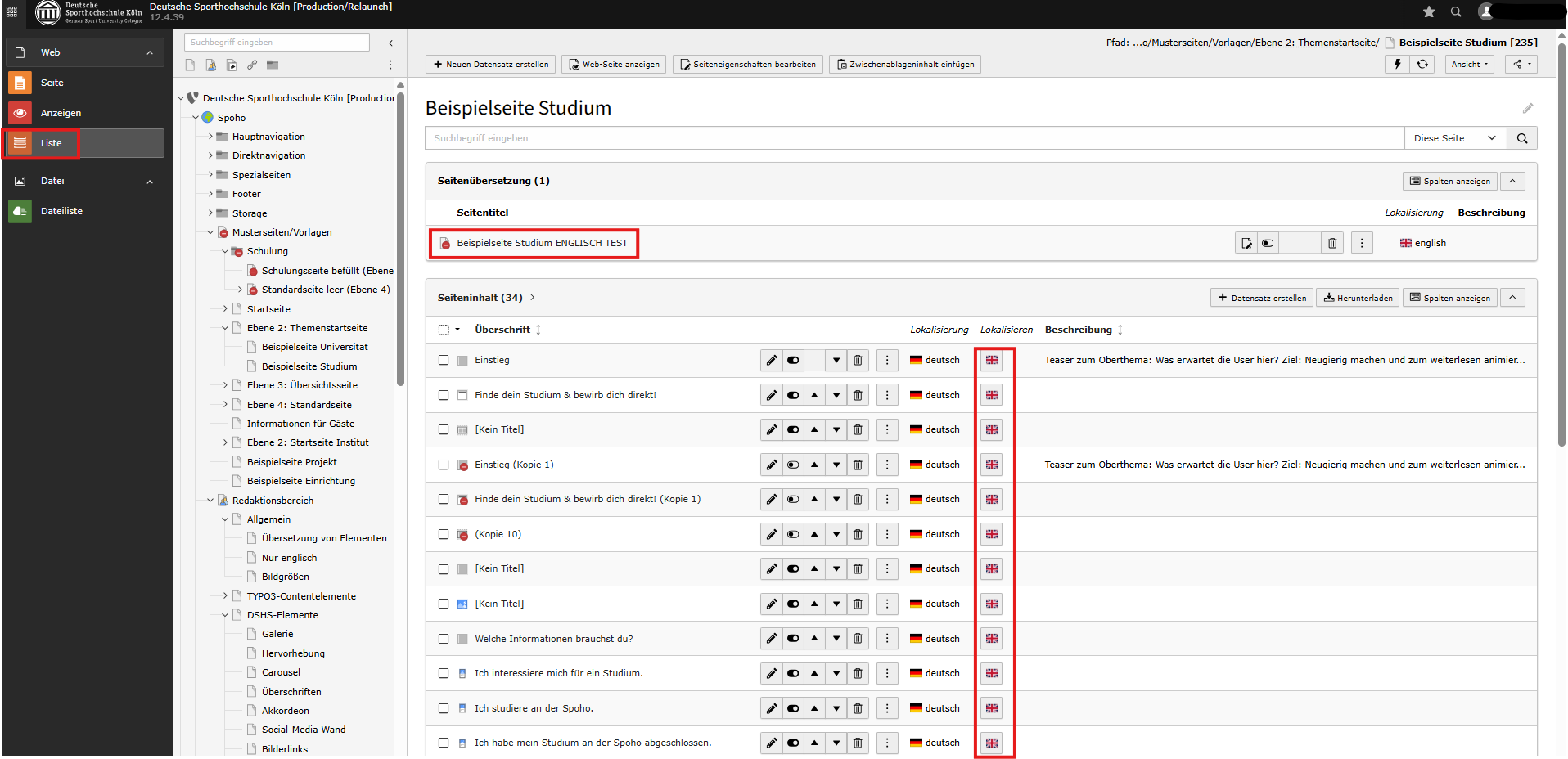Click the Herunterladen button
Image resolution: width=1568 pixels, height=759 pixels.
[x=1358, y=298]
